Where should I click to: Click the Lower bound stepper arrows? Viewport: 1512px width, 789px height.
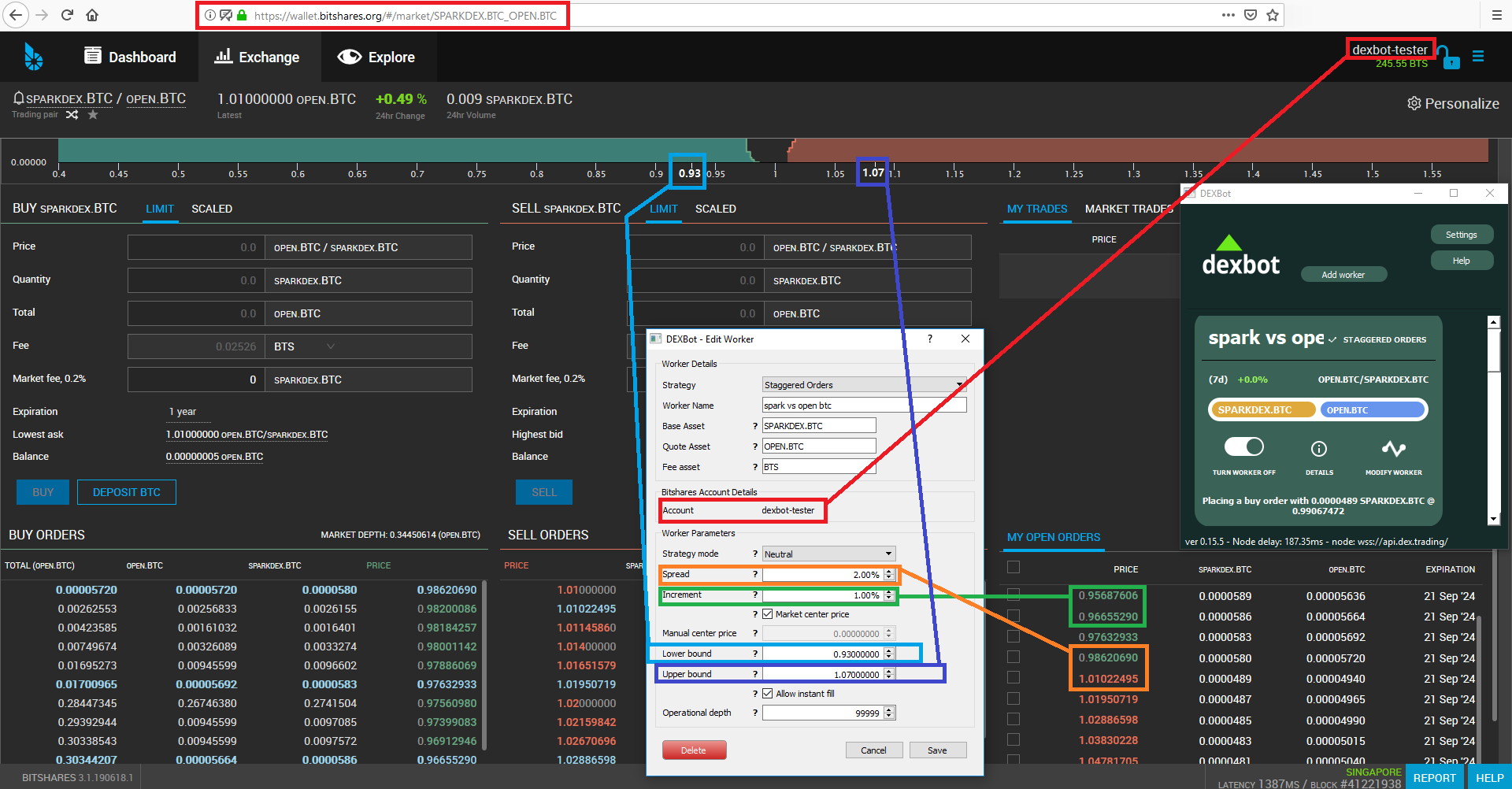point(889,654)
